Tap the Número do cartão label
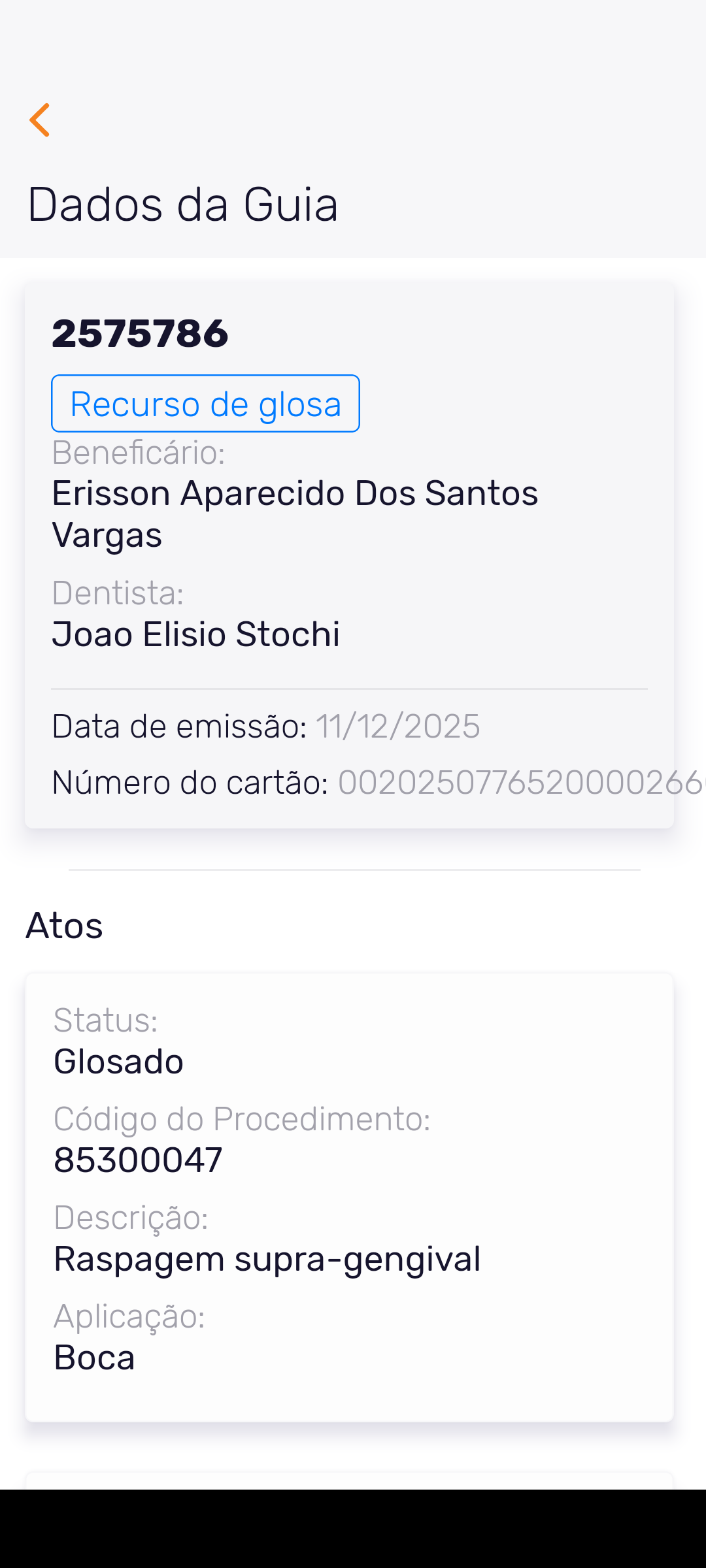Viewport: 706px width, 1568px height. click(190, 783)
